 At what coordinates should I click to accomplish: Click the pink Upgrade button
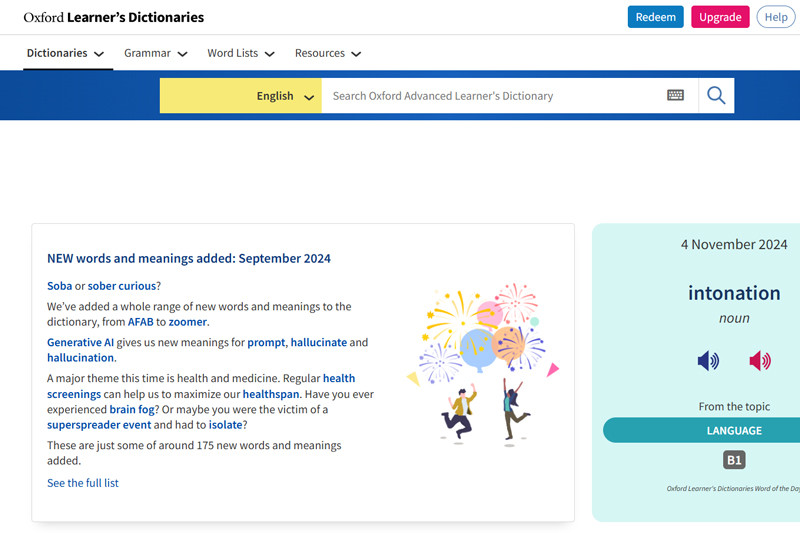pyautogui.click(x=720, y=17)
